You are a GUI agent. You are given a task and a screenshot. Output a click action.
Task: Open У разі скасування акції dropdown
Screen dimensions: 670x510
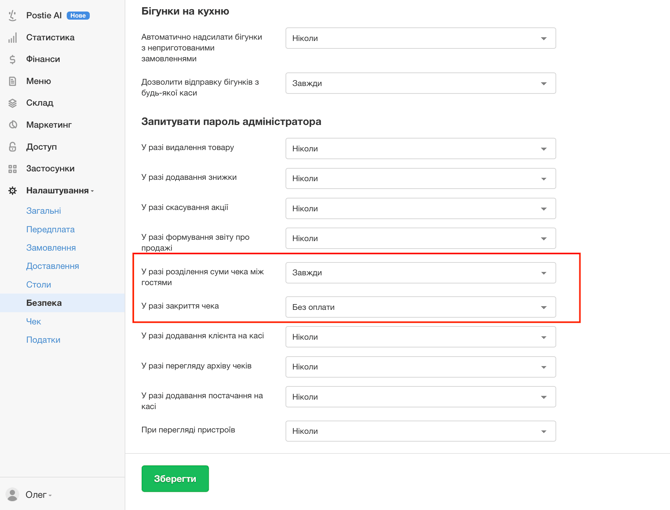(x=420, y=208)
